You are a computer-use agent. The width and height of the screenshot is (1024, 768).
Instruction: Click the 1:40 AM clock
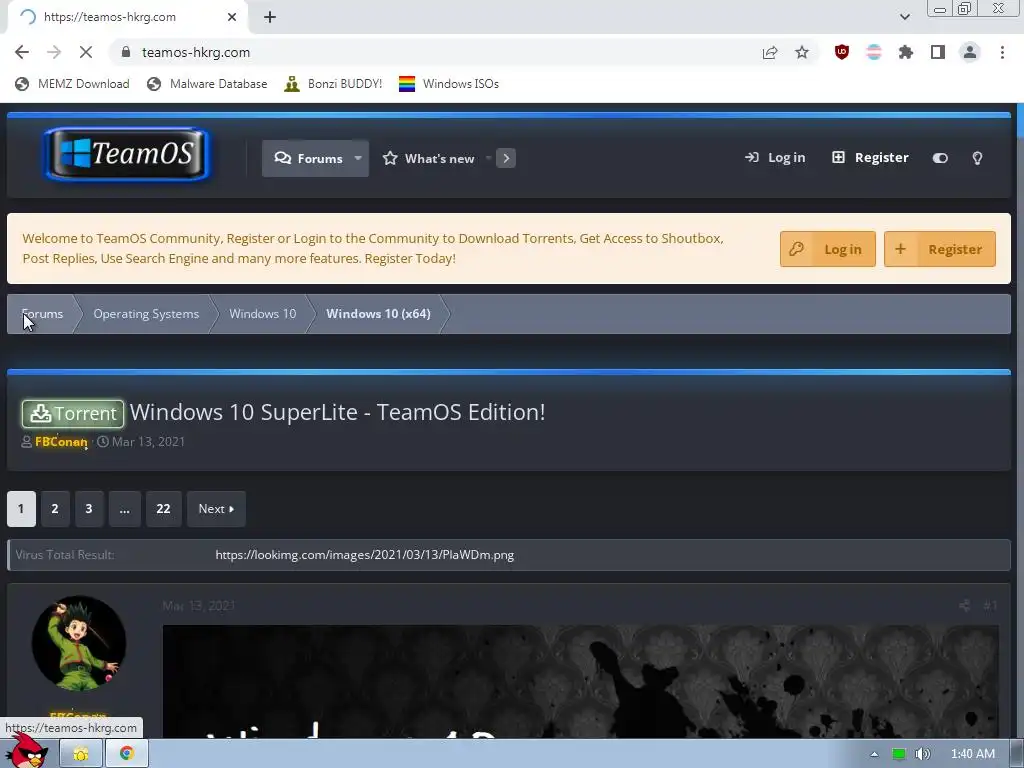972,754
